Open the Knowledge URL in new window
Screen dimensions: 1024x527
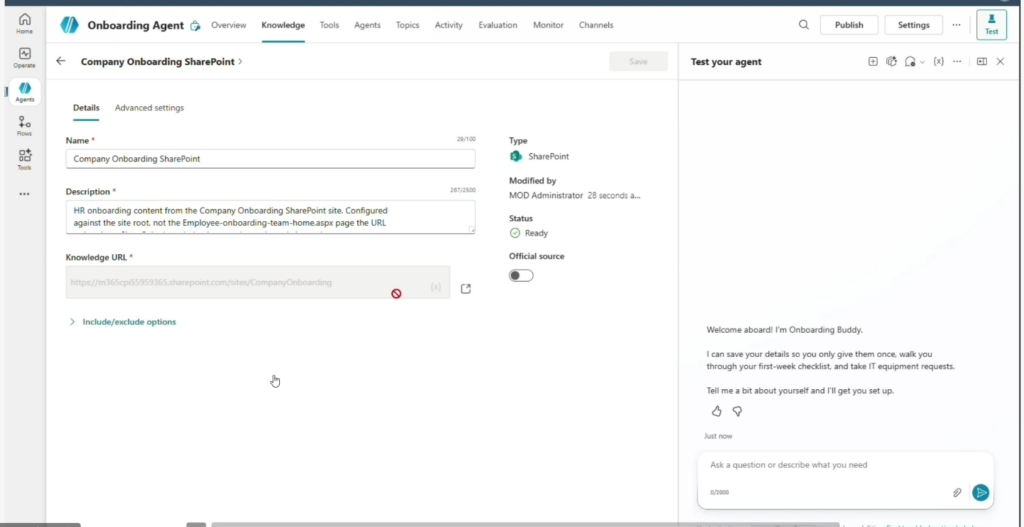[466, 289]
